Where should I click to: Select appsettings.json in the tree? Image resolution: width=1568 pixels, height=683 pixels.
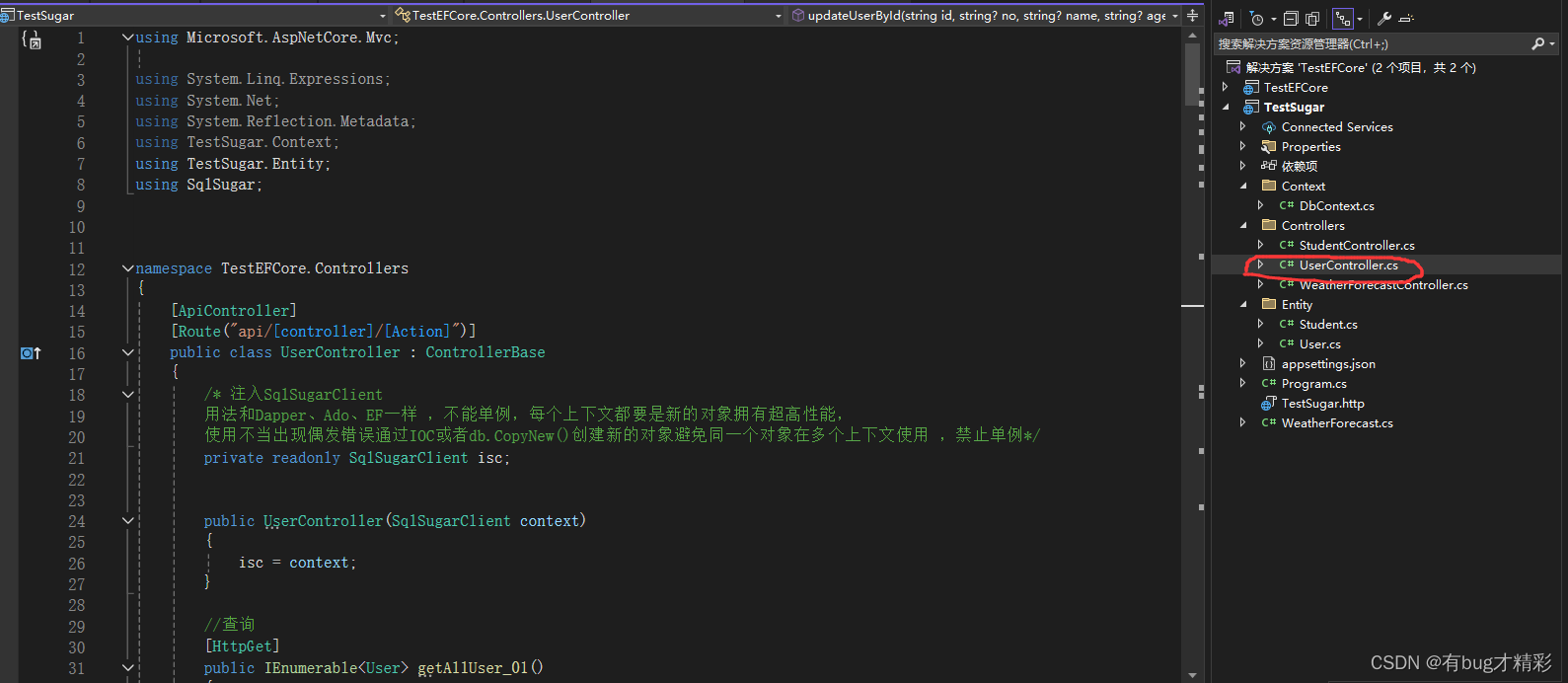point(1328,363)
